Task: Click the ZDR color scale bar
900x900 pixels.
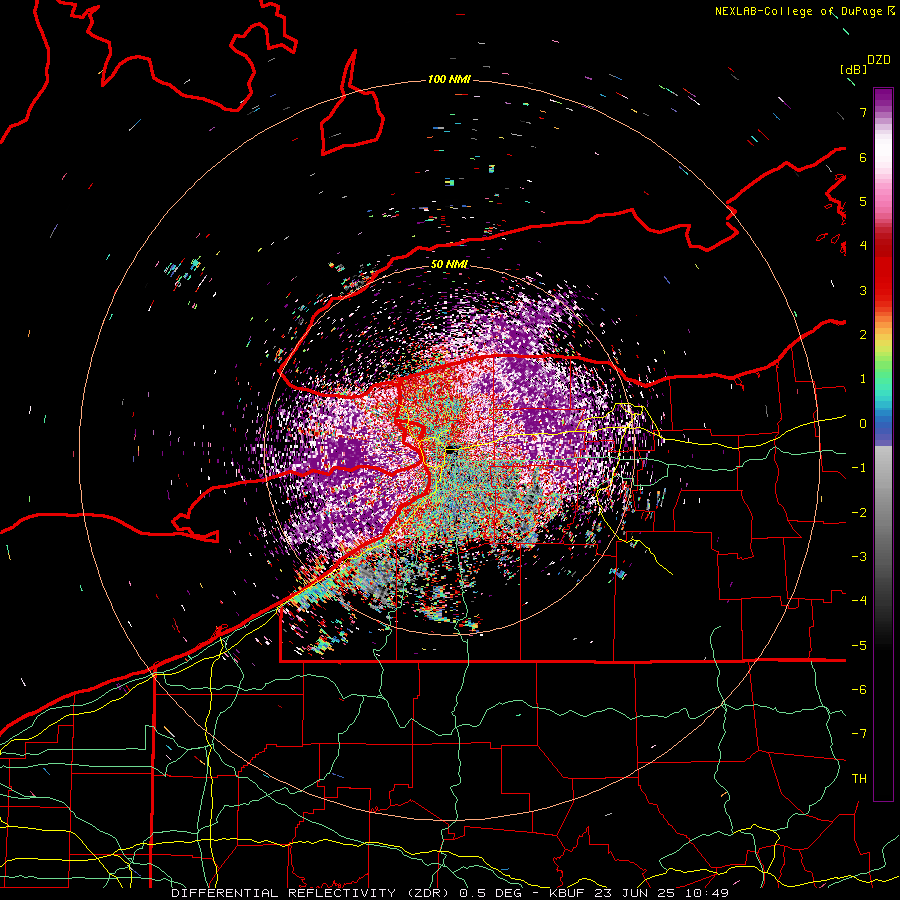Action: tap(883, 444)
